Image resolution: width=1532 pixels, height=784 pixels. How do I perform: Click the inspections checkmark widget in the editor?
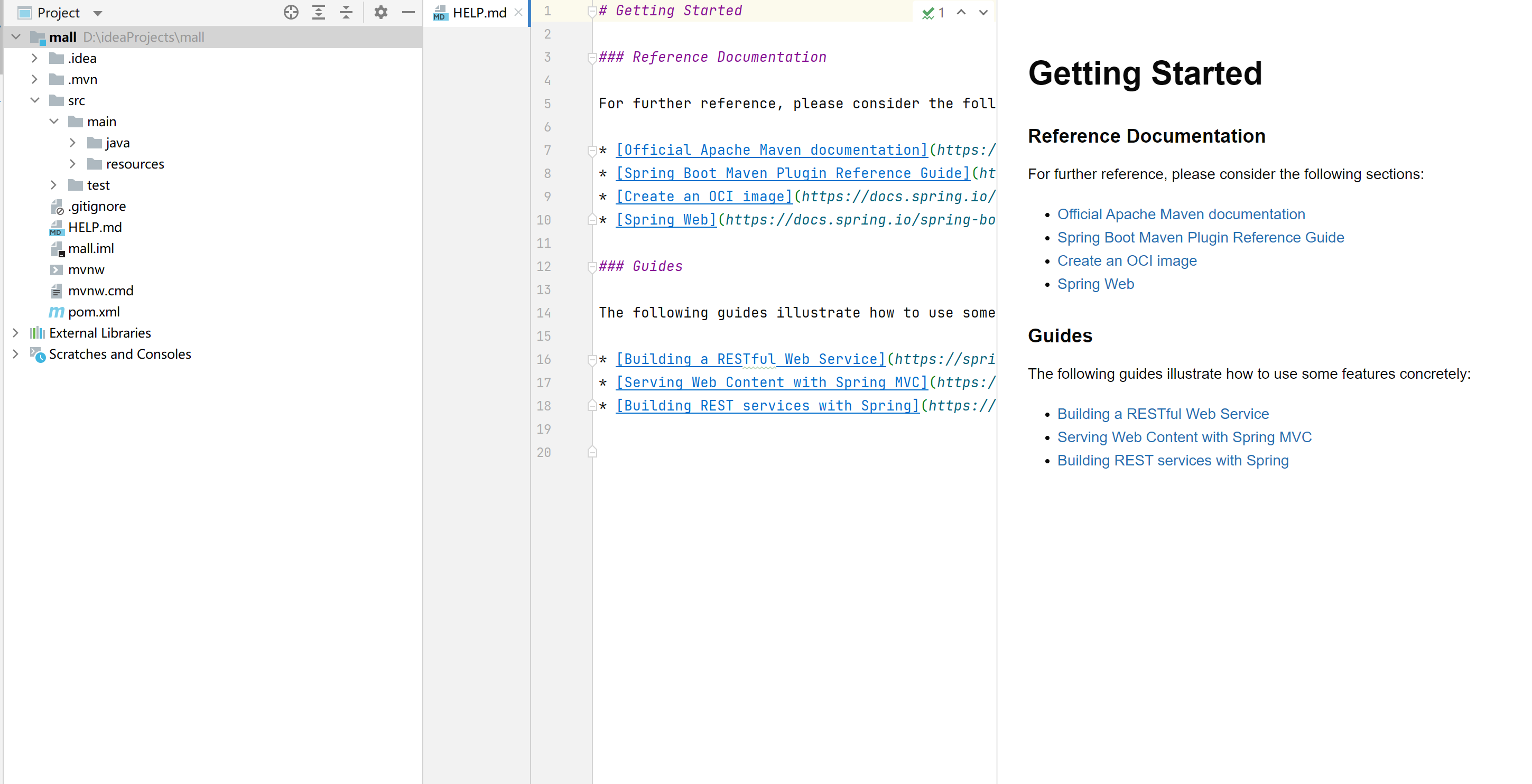point(933,13)
